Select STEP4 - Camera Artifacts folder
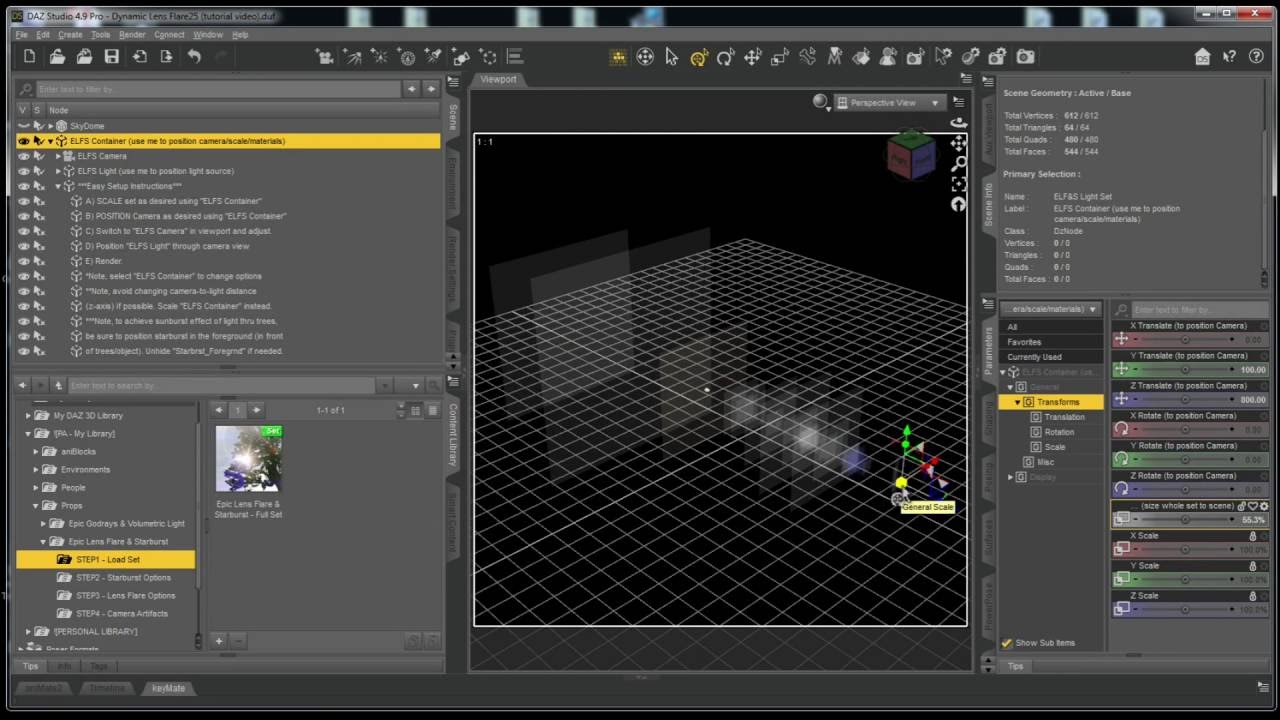The width and height of the screenshot is (1280, 720). (122, 614)
